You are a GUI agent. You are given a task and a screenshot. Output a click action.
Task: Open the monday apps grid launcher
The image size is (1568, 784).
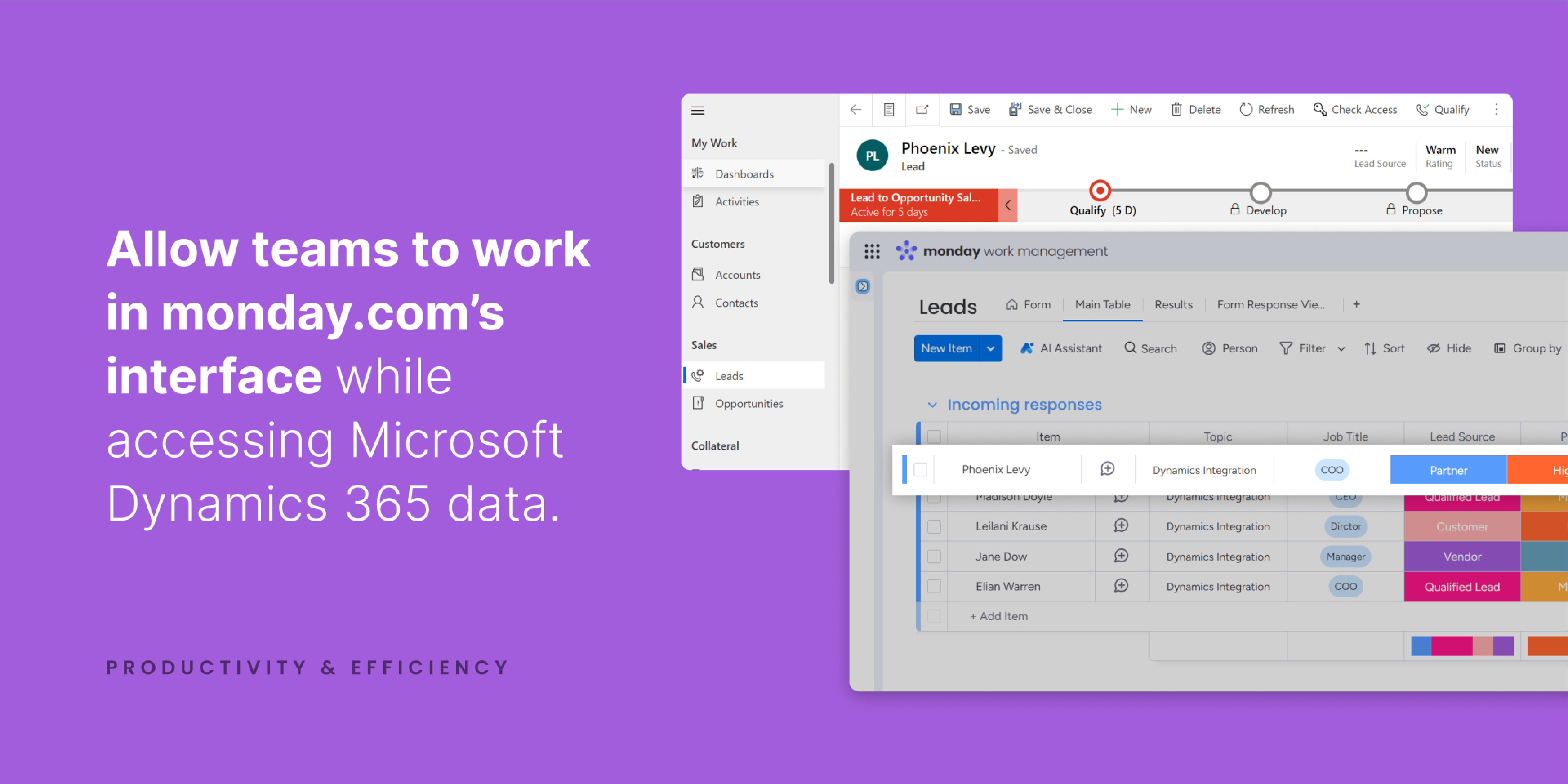tap(872, 251)
